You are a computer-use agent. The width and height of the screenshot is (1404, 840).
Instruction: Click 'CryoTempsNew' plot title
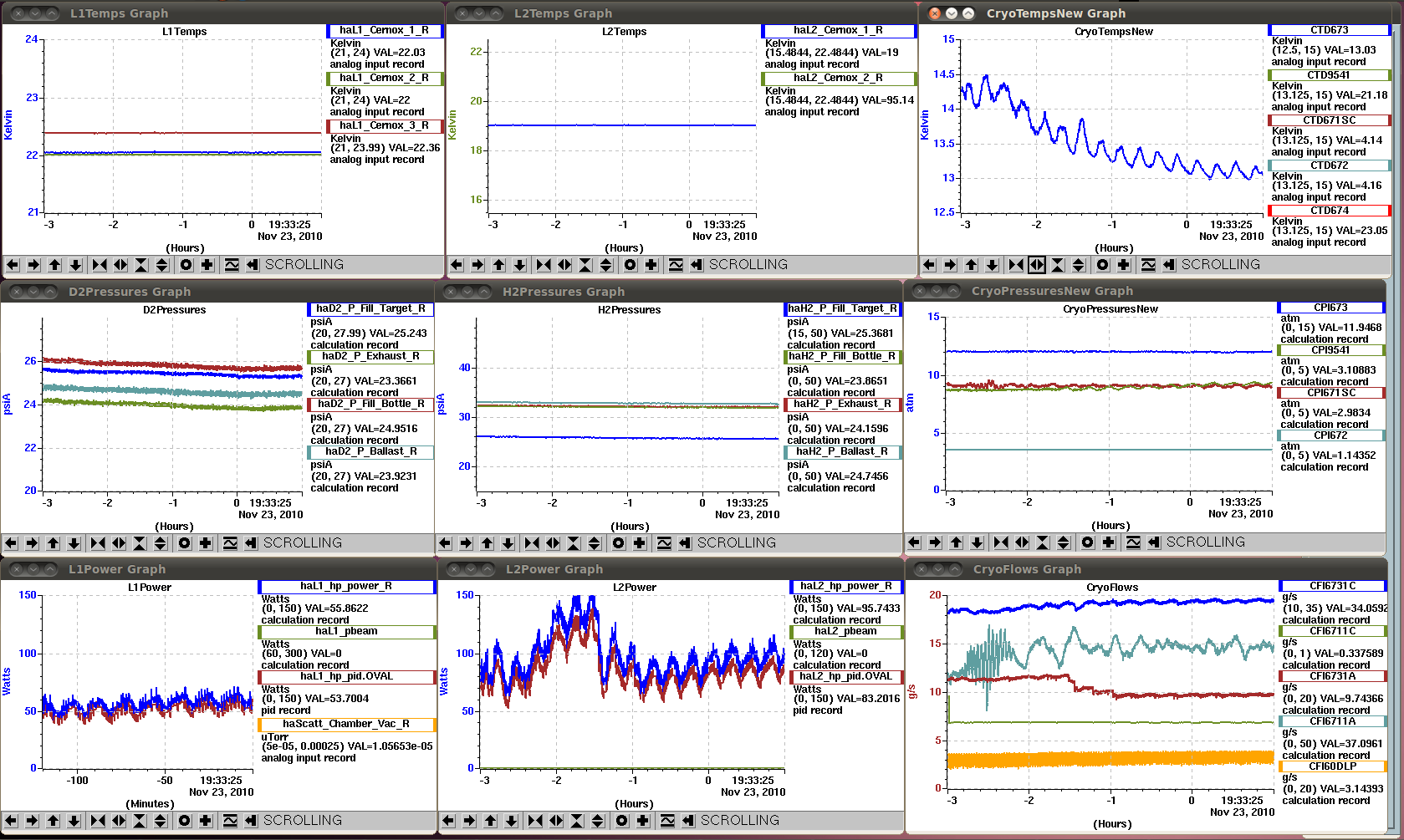pos(1113,32)
